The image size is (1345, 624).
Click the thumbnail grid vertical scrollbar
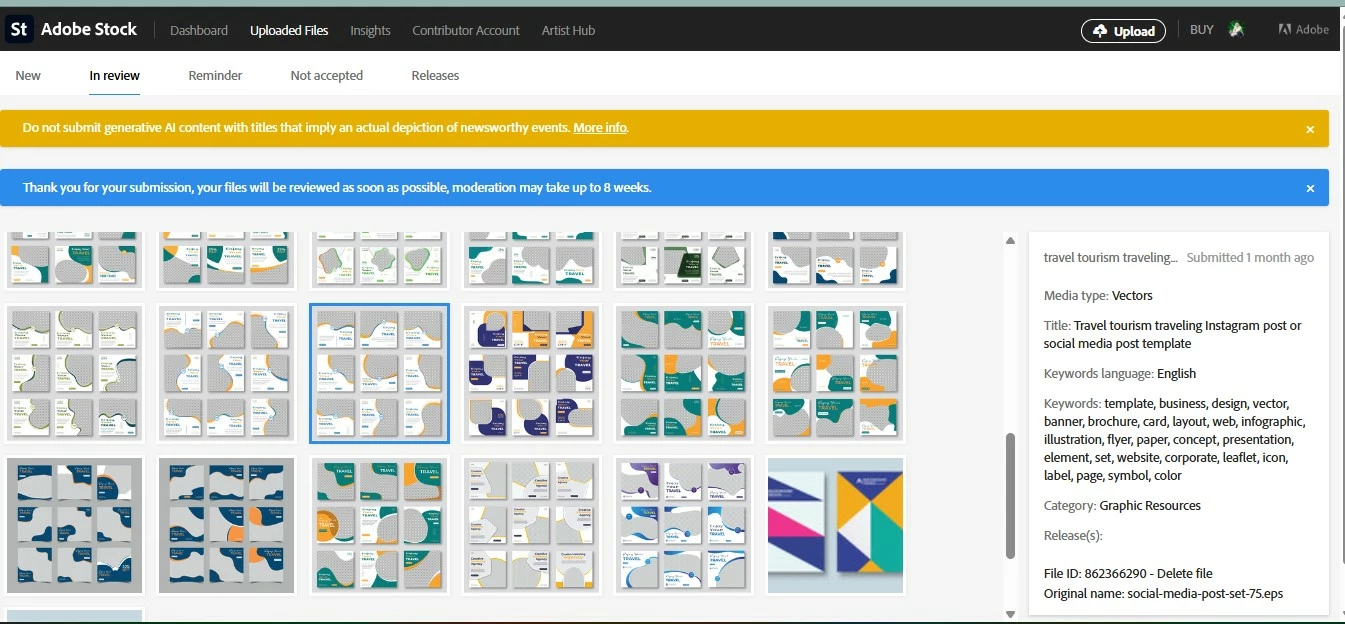coord(1011,495)
